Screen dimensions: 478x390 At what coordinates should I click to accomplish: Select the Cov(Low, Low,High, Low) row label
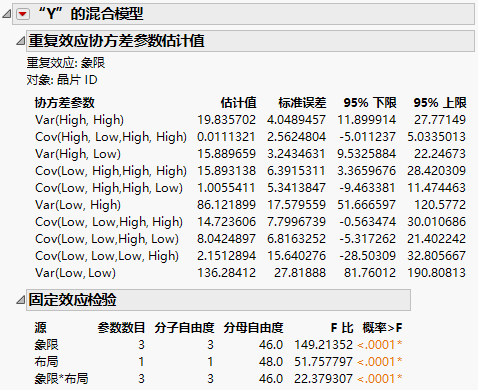[107, 239]
